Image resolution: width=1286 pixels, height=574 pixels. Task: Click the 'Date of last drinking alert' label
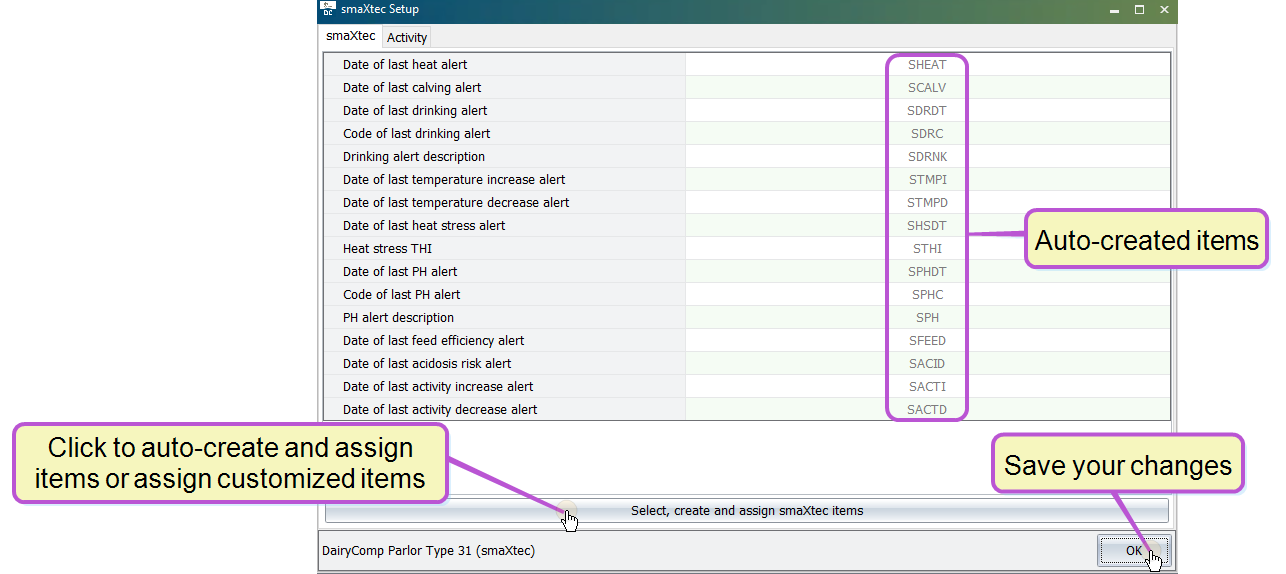[x=415, y=110]
